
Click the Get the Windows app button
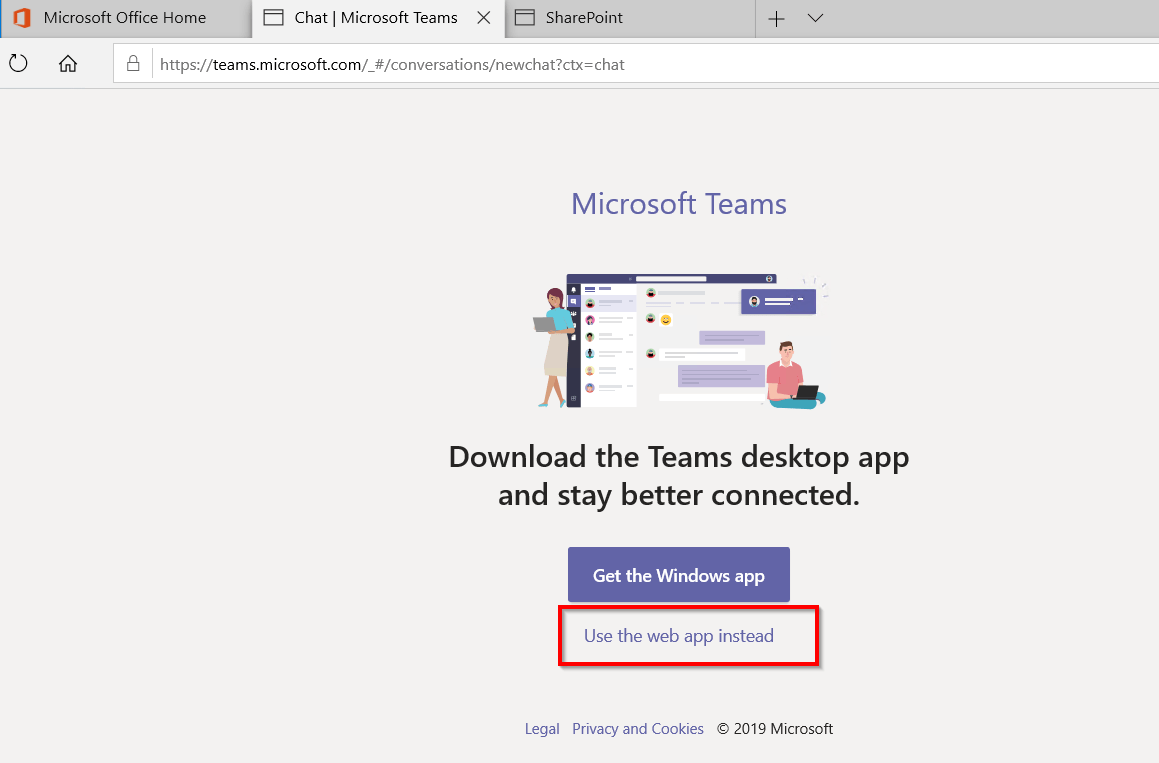pyautogui.click(x=679, y=575)
